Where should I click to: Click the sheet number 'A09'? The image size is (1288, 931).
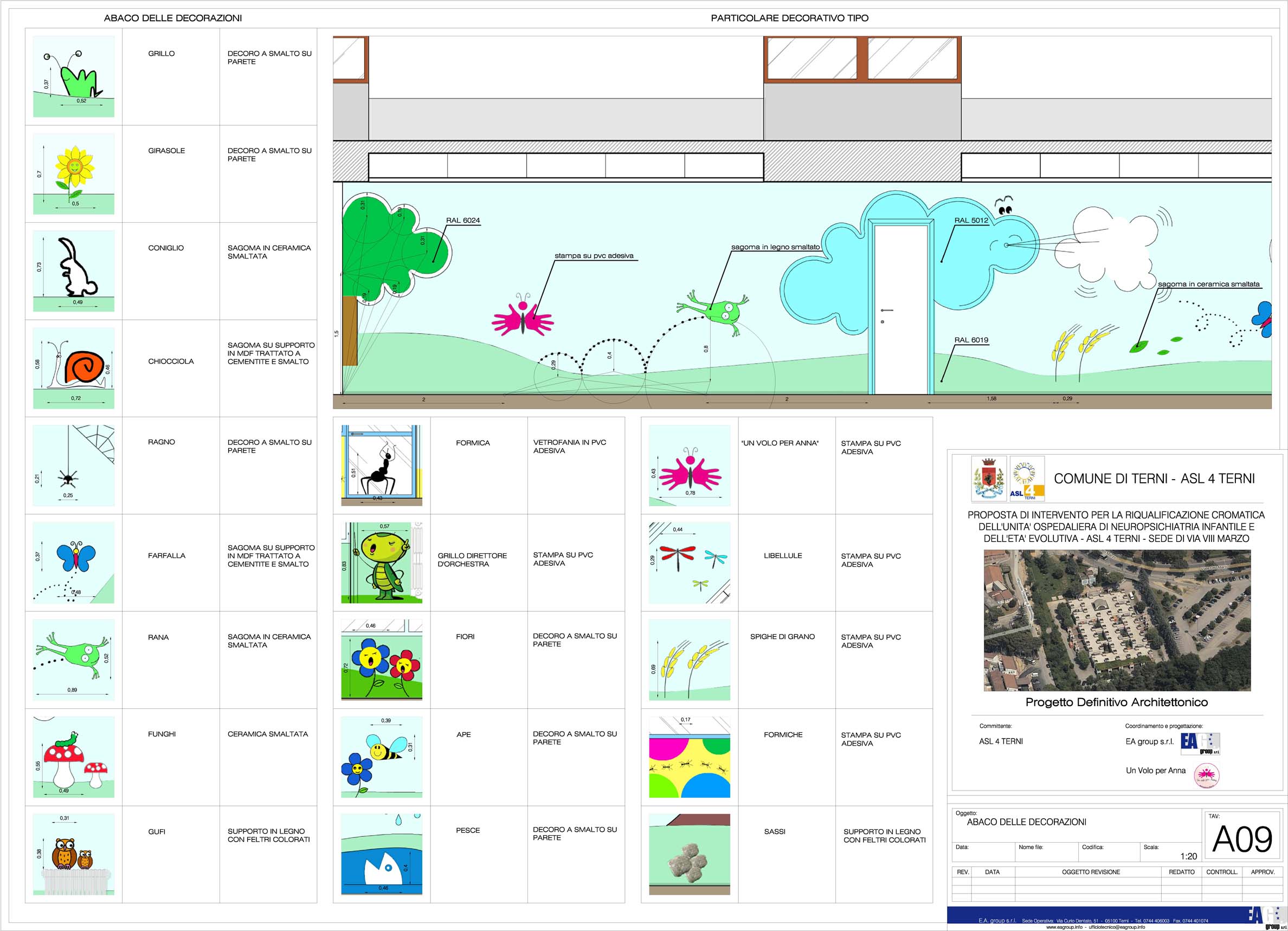(1242, 839)
